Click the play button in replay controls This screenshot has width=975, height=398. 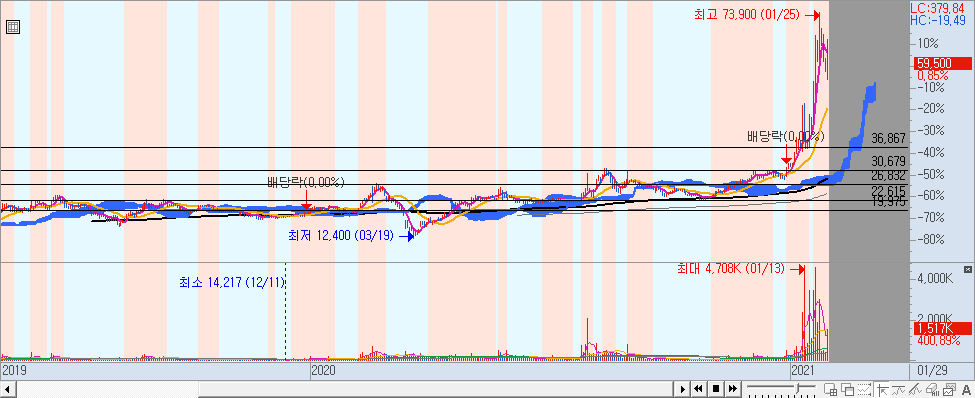(683, 389)
